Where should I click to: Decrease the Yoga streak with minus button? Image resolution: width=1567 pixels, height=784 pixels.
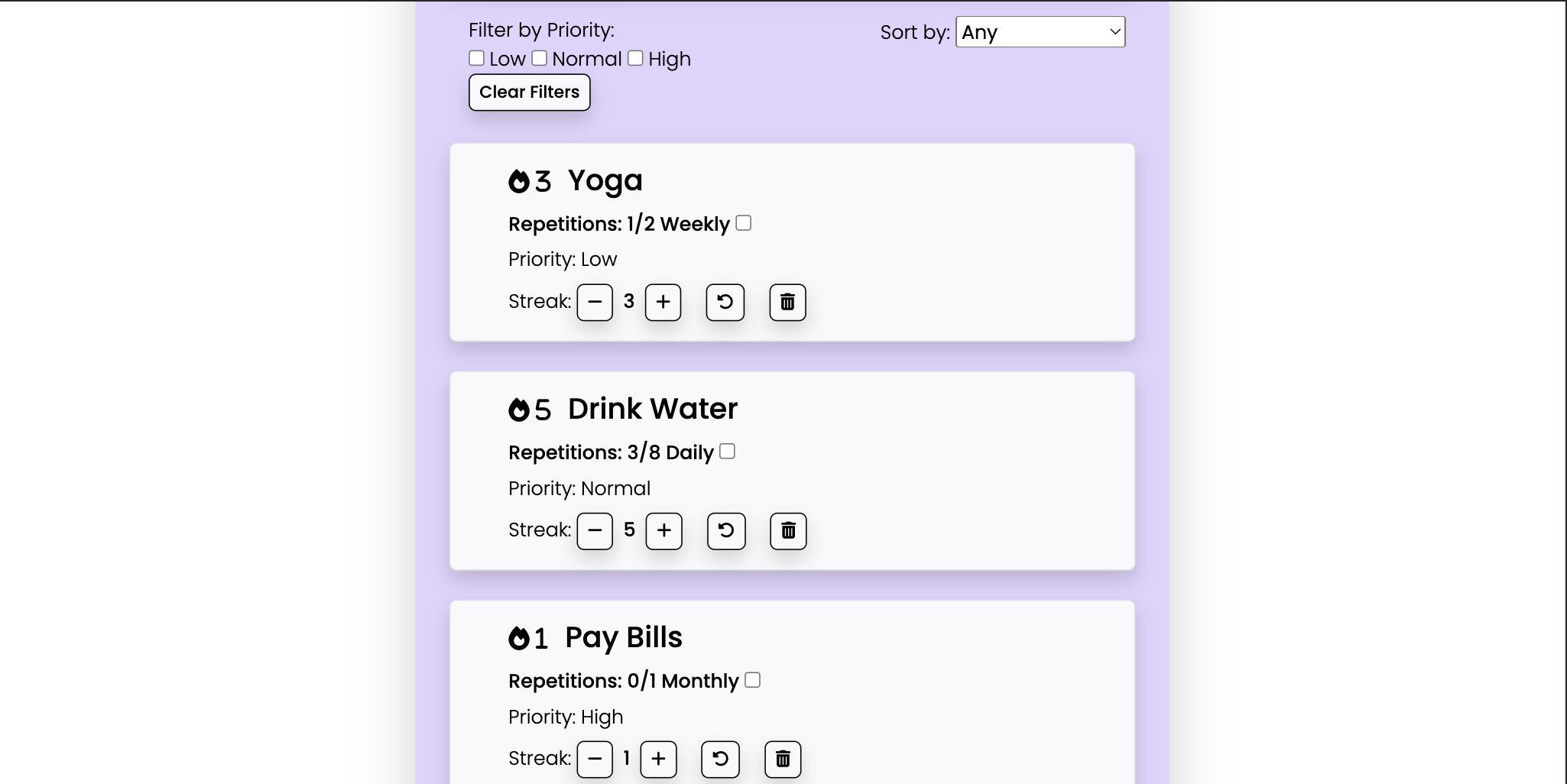click(595, 303)
